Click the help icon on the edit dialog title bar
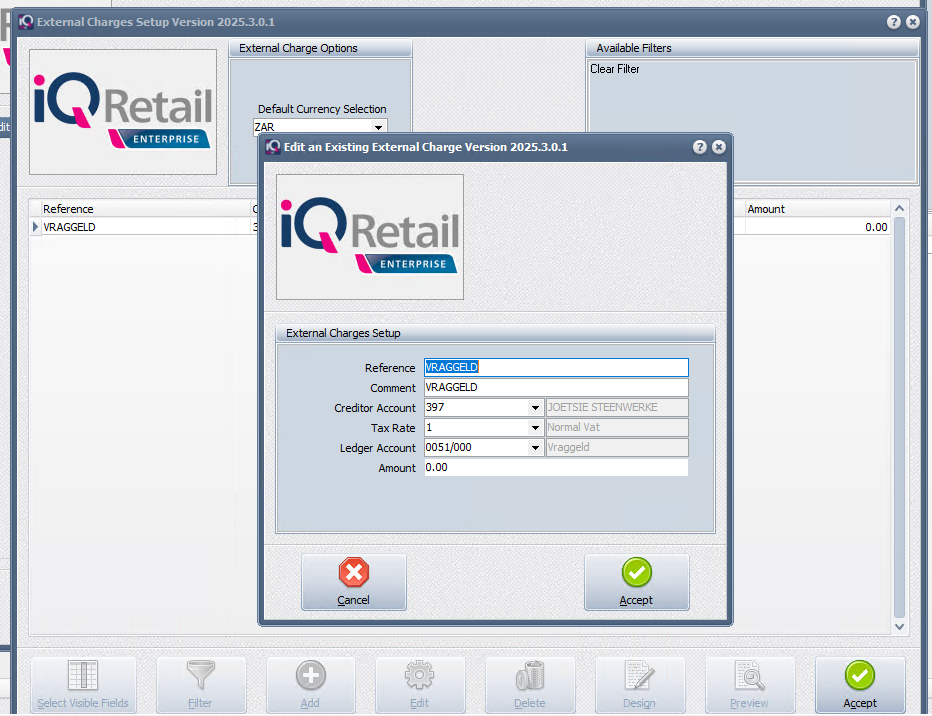The height and width of the screenshot is (716, 932). click(700, 147)
